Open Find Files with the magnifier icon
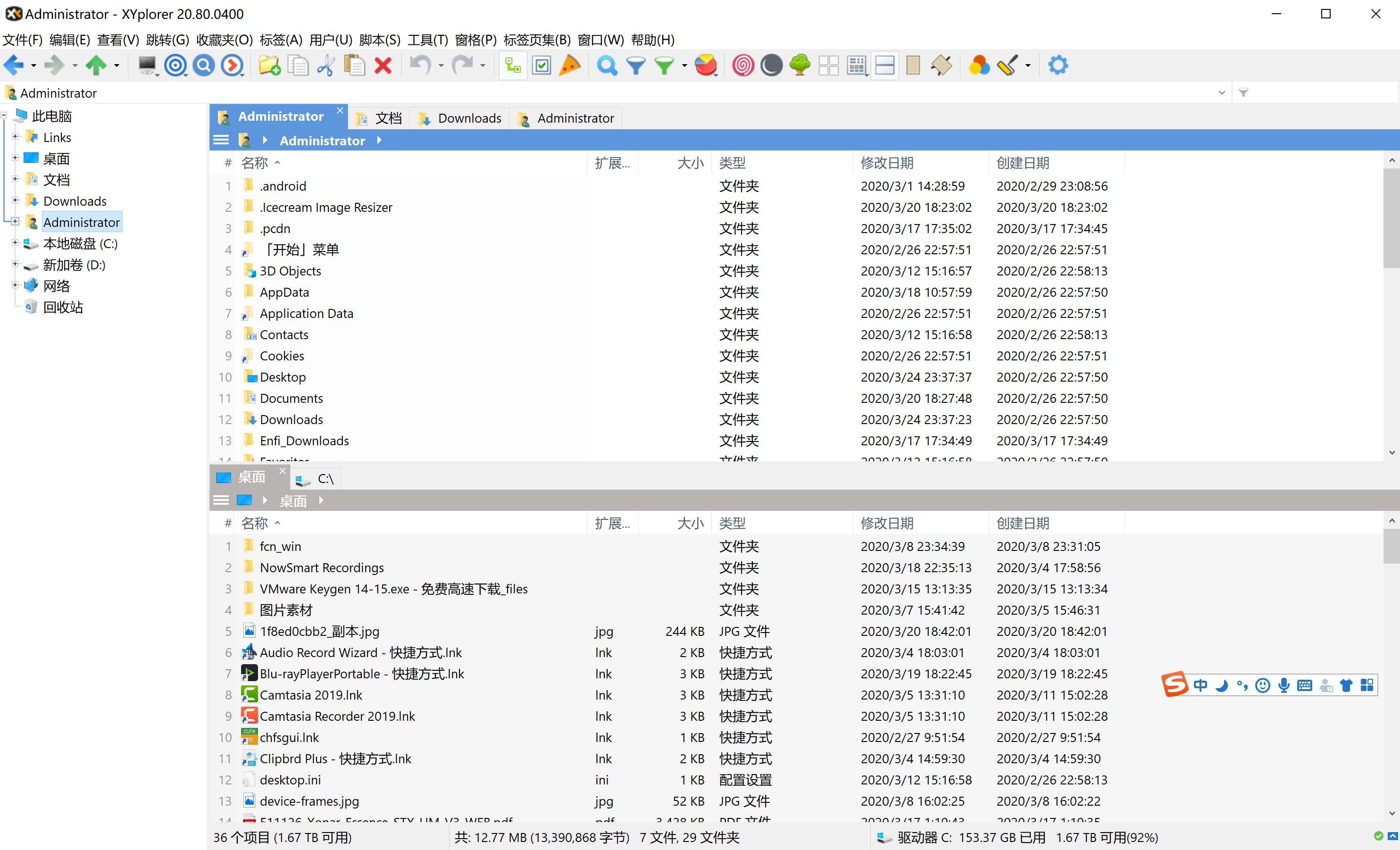This screenshot has height=850, width=1400. [607, 65]
